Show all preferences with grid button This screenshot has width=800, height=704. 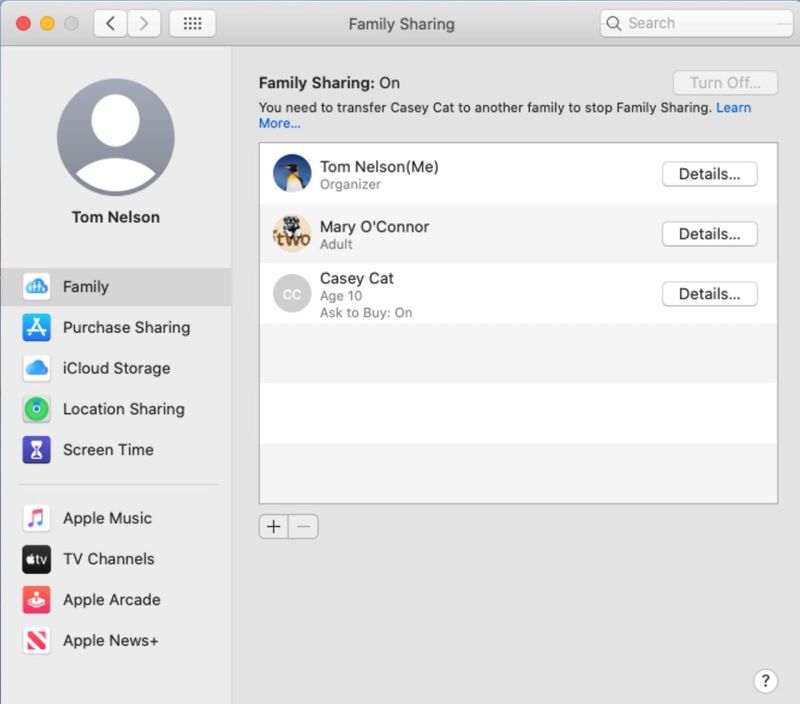pyautogui.click(x=192, y=23)
